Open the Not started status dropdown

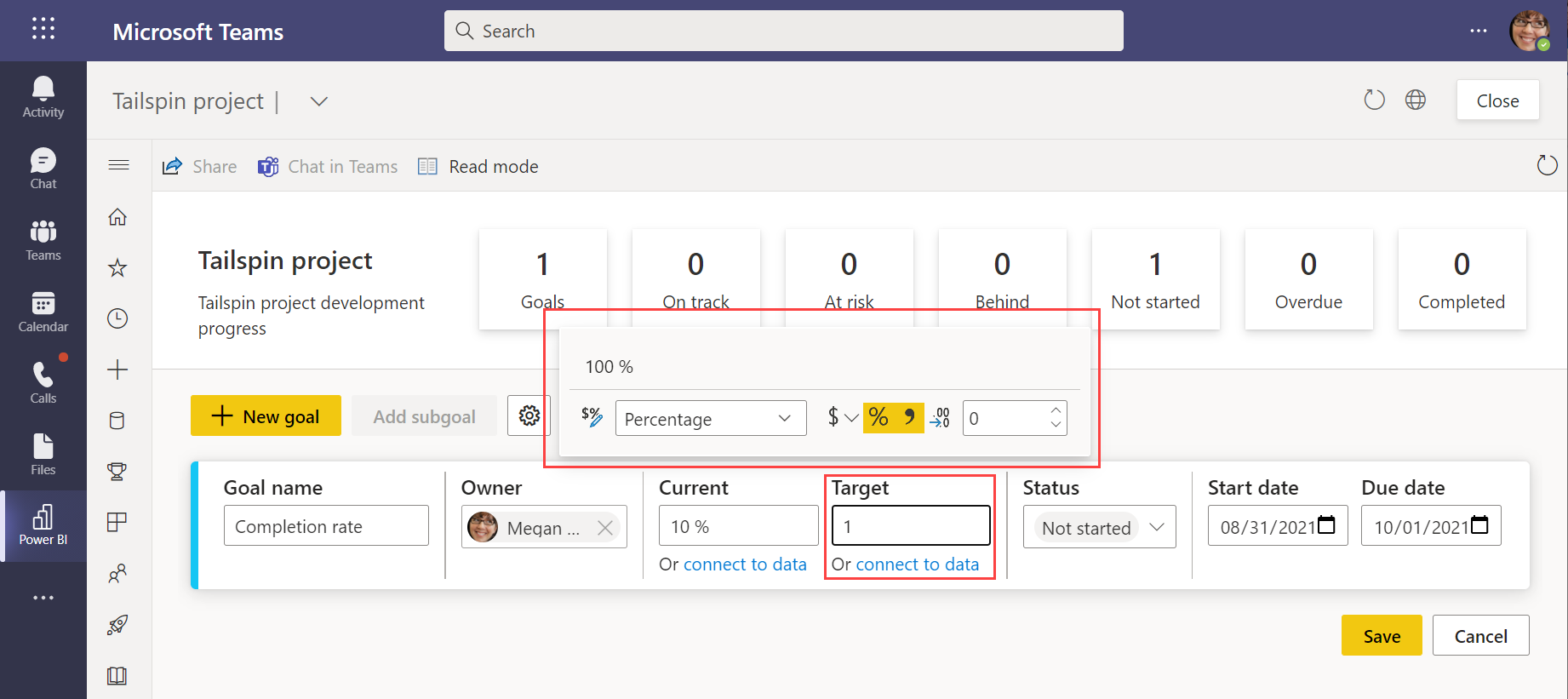(1100, 527)
